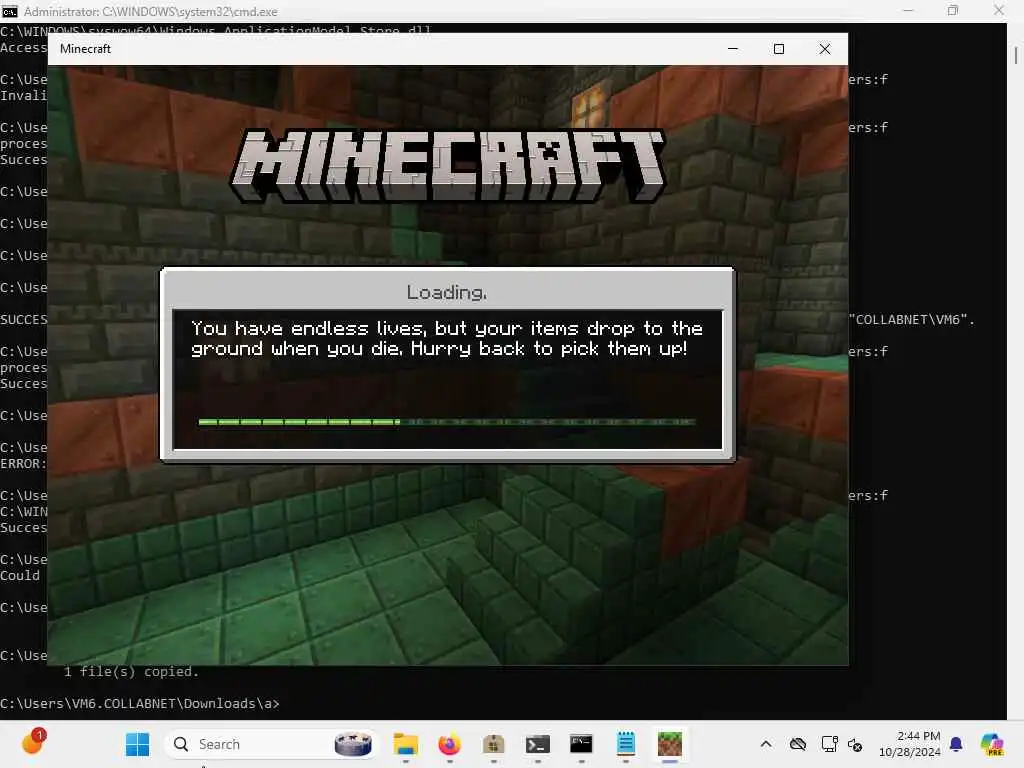The image size is (1024, 768).
Task: Restore down the cmd.exe window
Action: pos(953,10)
